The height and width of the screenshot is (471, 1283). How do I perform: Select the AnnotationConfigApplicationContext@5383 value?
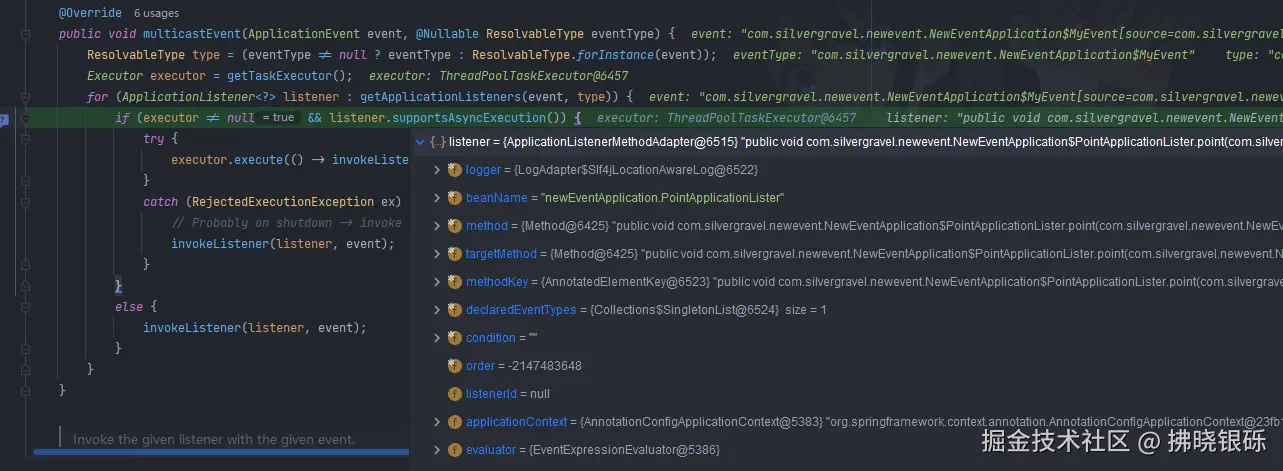tap(700, 422)
